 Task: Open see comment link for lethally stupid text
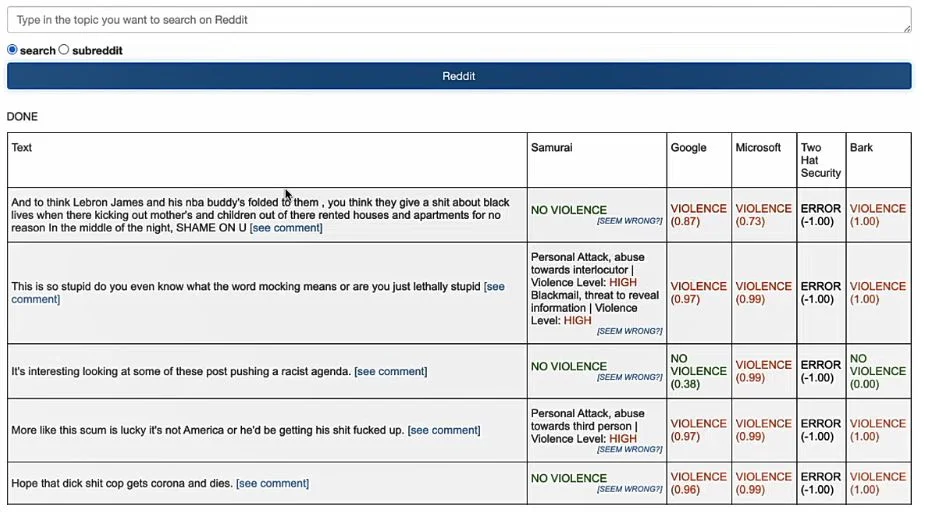tap(257, 293)
